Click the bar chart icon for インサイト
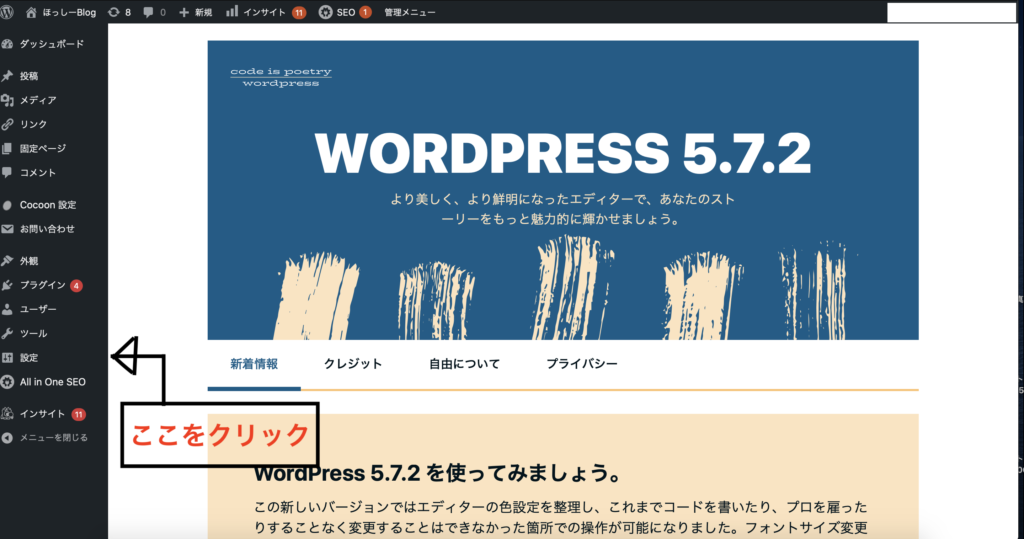This screenshot has height=539, width=1024. point(232,12)
